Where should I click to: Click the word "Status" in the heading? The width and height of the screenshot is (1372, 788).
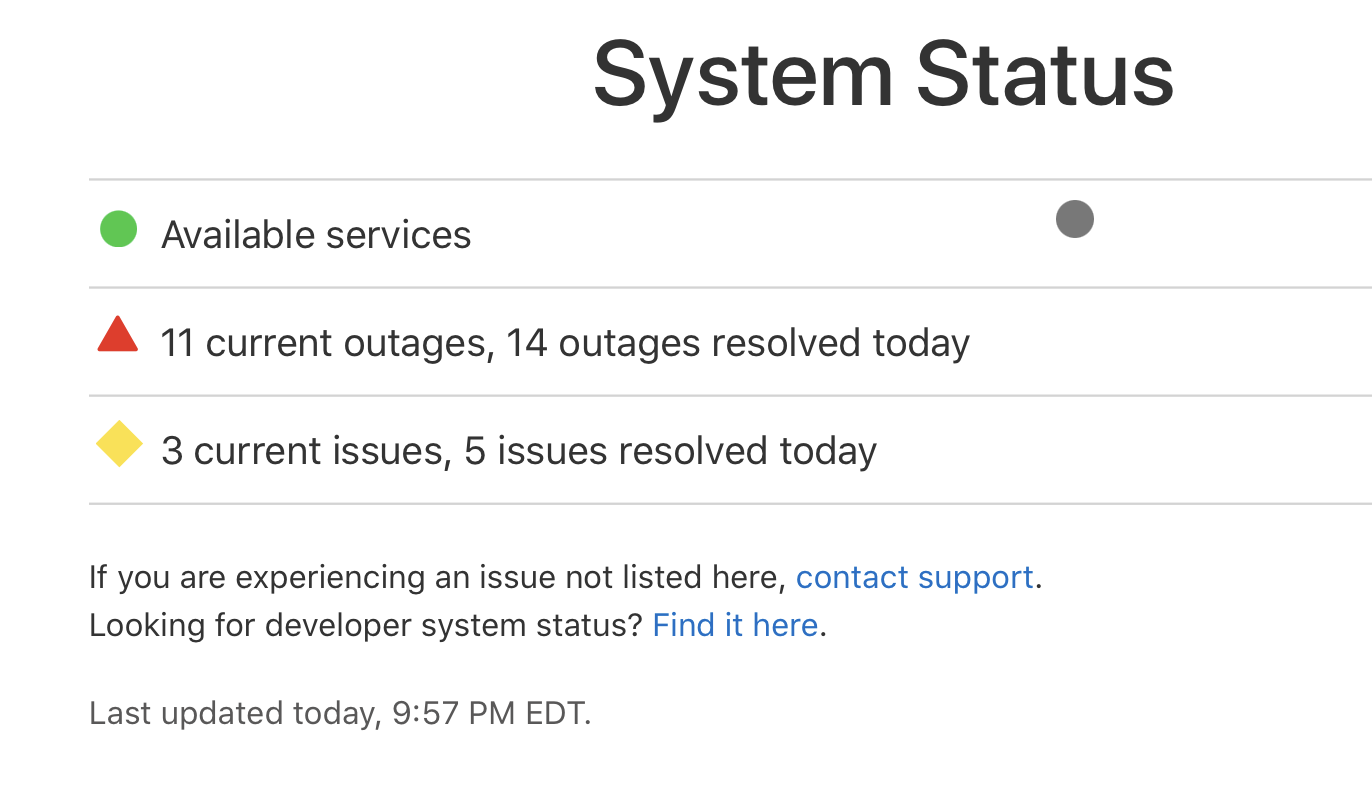[1045, 75]
